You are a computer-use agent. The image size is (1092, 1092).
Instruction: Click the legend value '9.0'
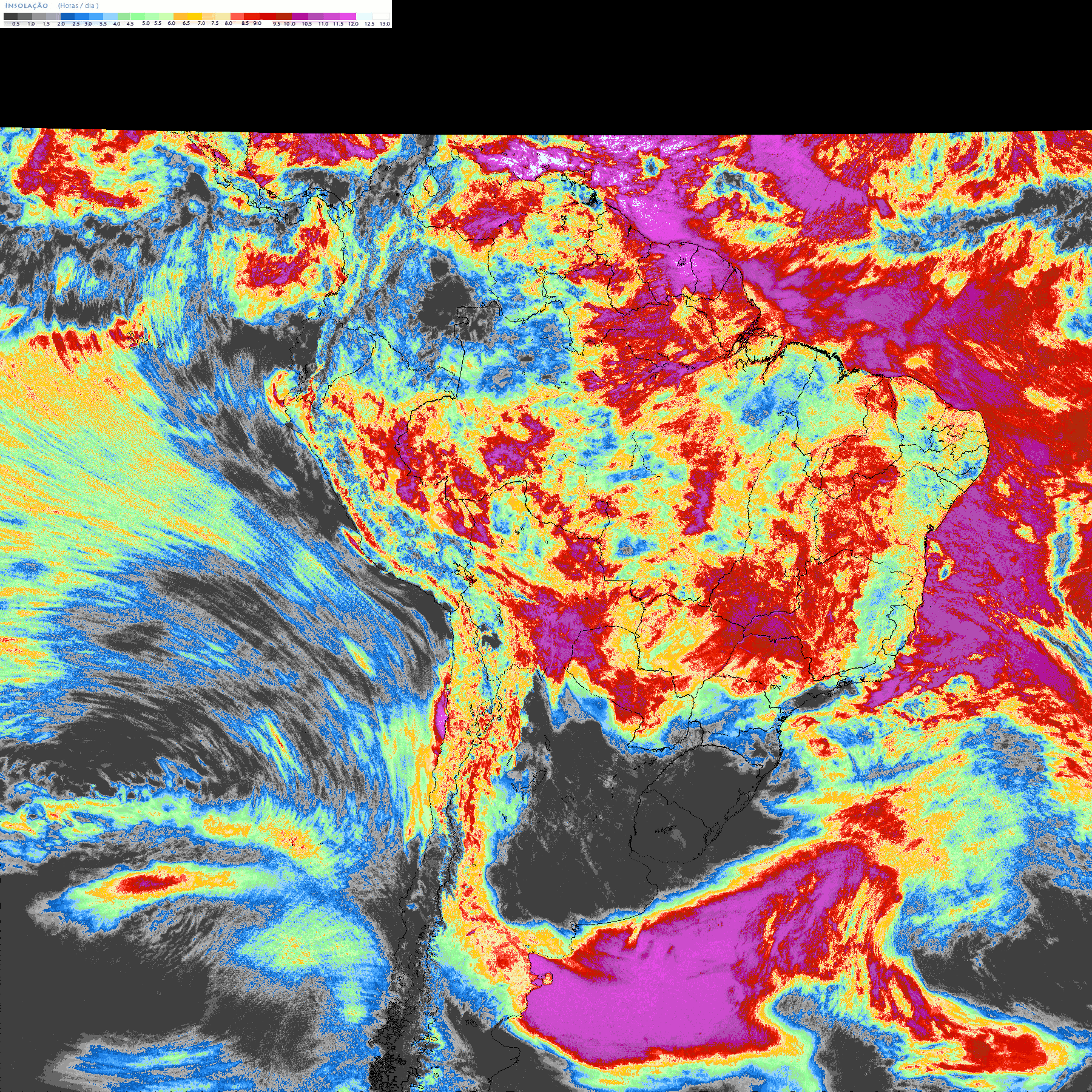[257, 23]
